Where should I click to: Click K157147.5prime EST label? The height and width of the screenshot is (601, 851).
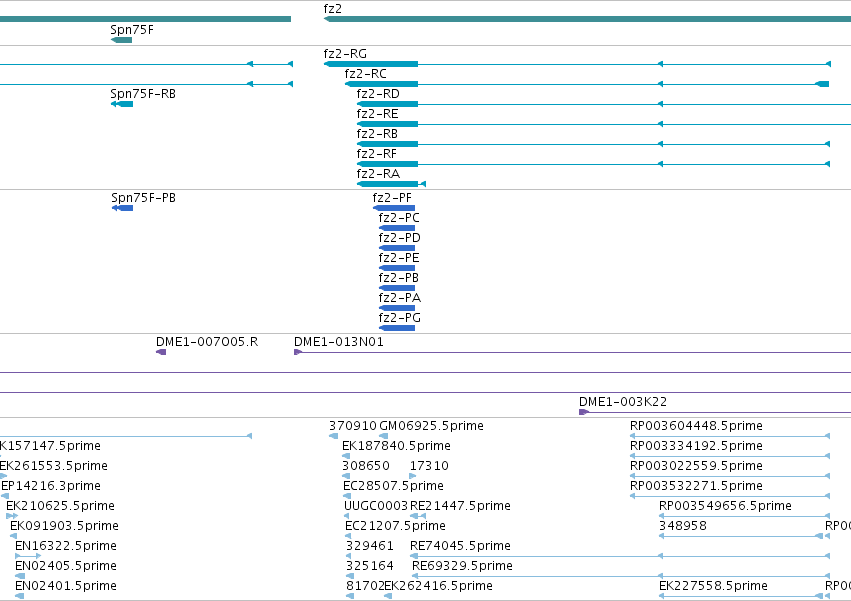(50, 446)
